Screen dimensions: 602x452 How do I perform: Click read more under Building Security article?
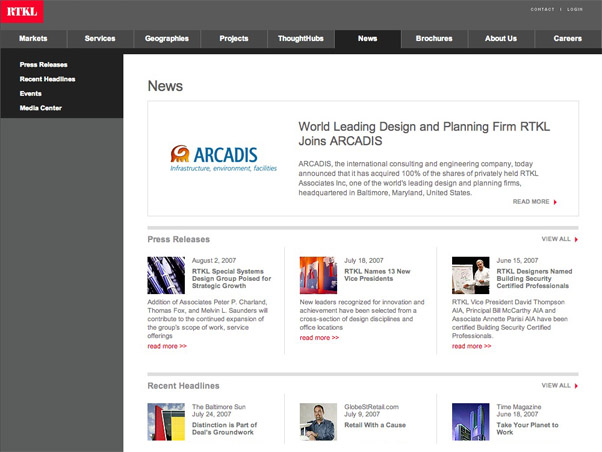(x=471, y=346)
